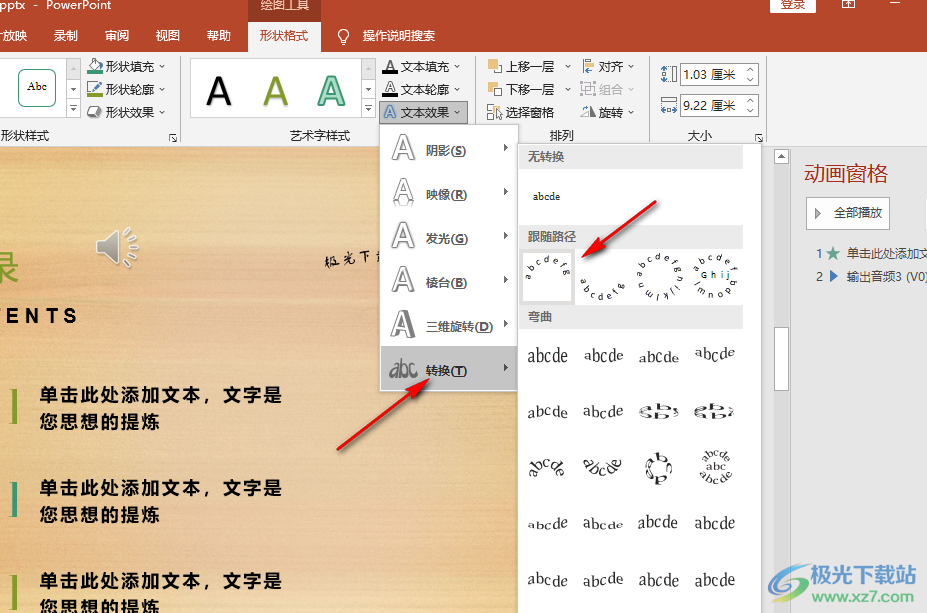Open the 转换(T) transform submenu
Viewport: 927px width, 613px height.
449,368
